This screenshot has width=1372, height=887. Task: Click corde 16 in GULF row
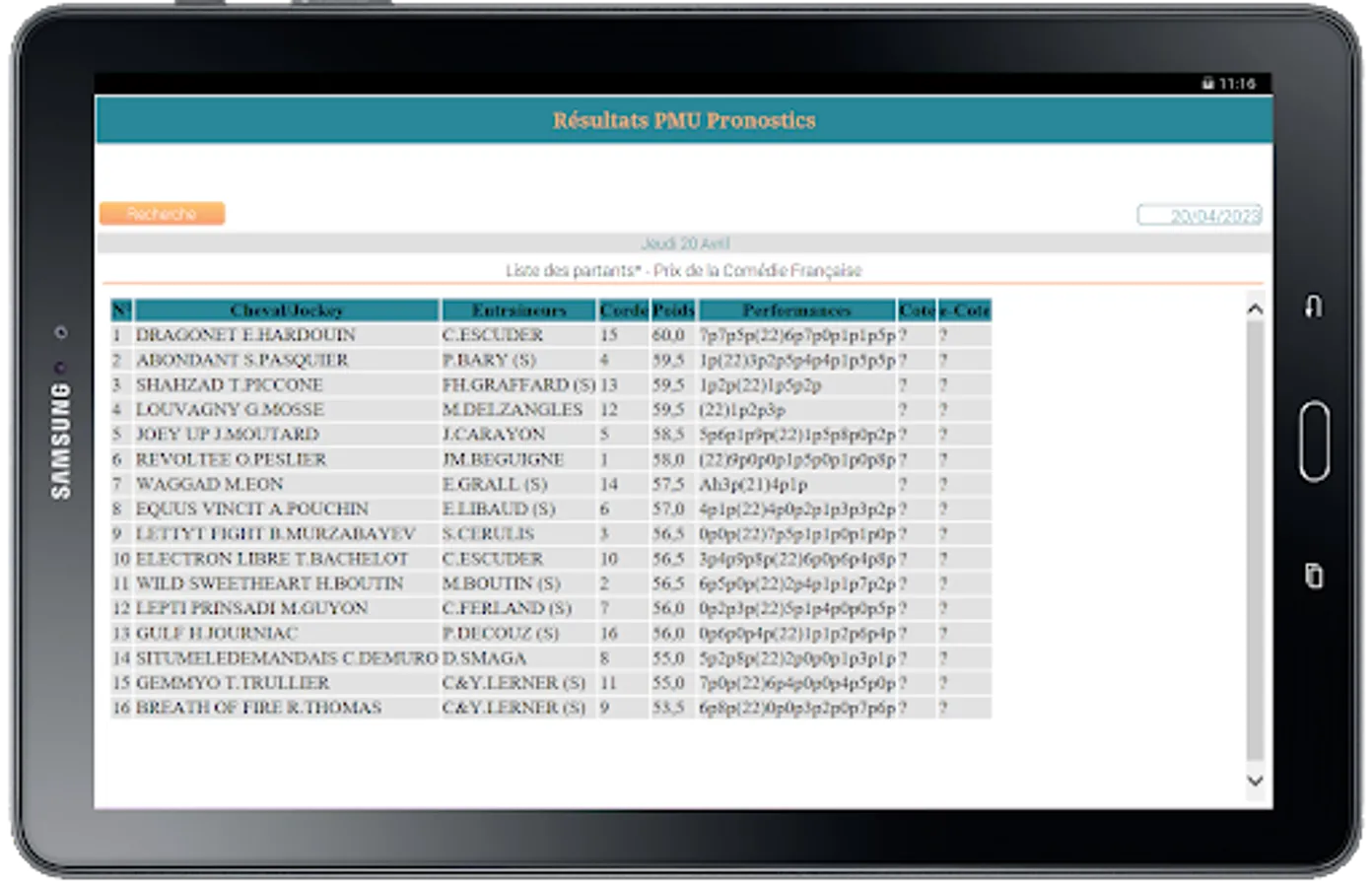pyautogui.click(x=609, y=633)
